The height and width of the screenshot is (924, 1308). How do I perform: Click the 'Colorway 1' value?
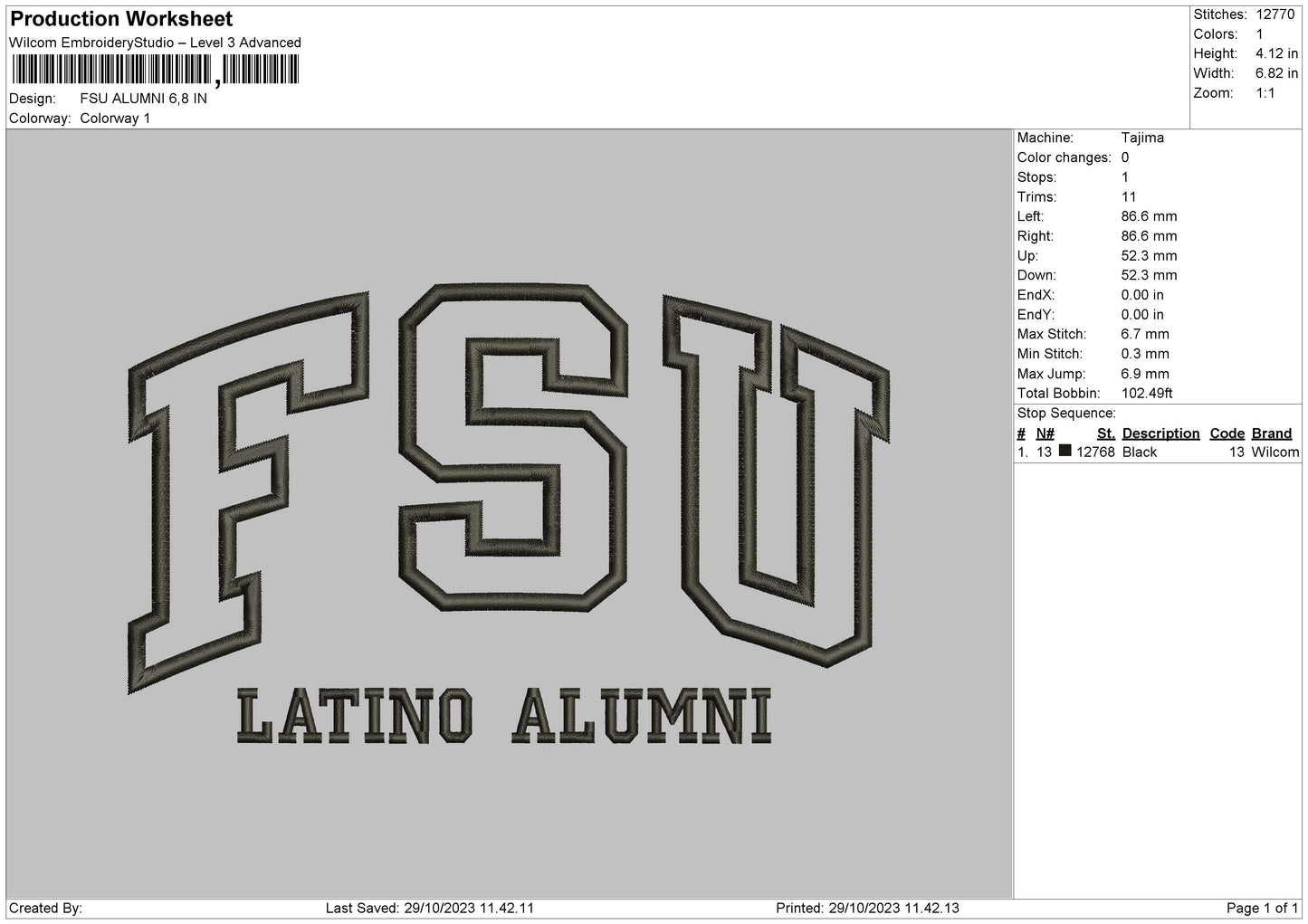[115, 119]
